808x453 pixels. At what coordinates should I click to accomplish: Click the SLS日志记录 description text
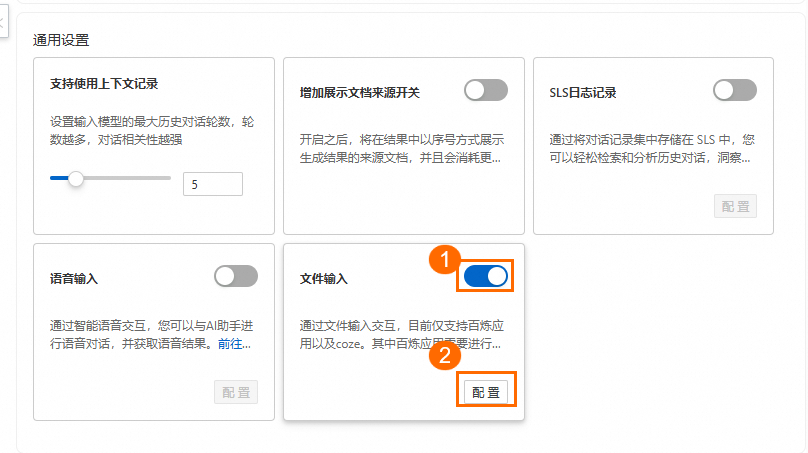[x=652, y=149]
